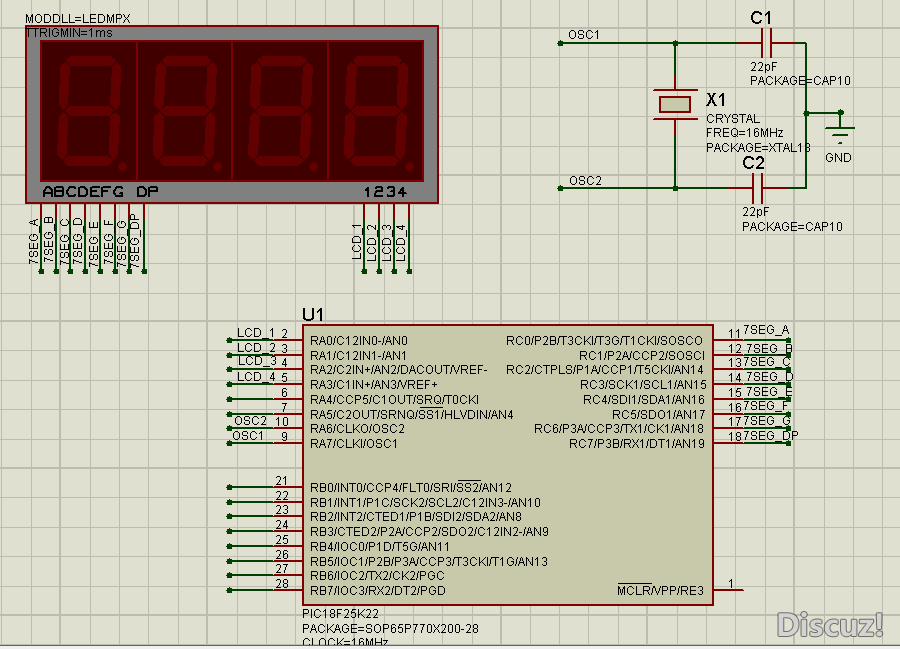Click the TTRIGMIN=1ms property text
This screenshot has width=900, height=649.
[69, 33]
